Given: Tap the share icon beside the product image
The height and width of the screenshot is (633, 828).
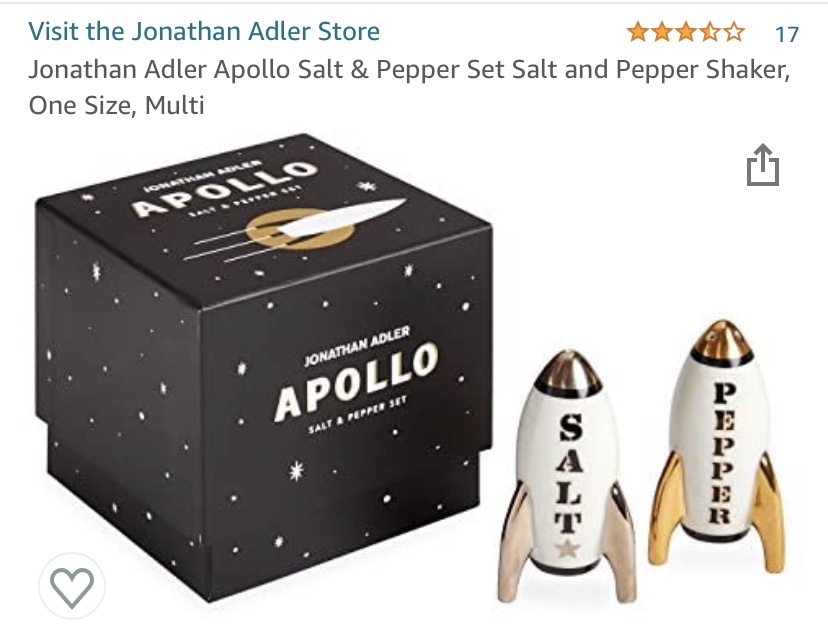Looking at the screenshot, I should tap(763, 165).
